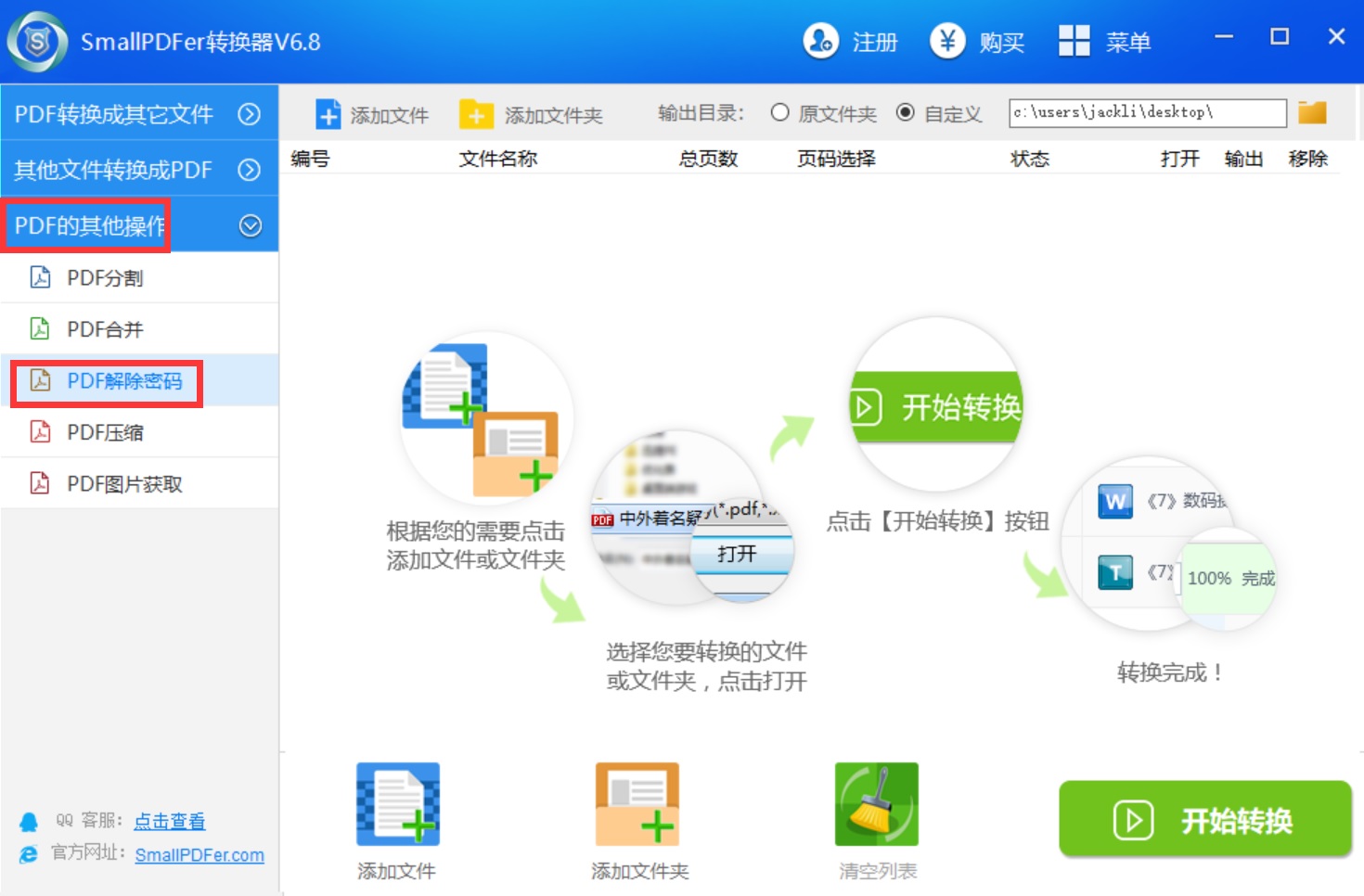Click the register user icon

[820, 41]
